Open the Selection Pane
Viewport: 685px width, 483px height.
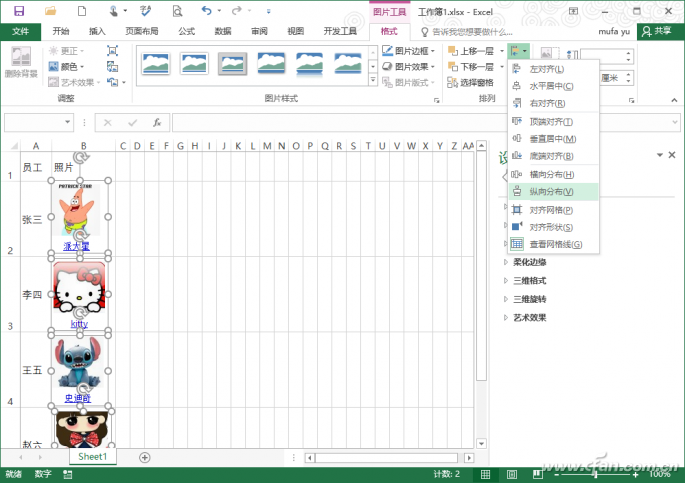point(470,82)
